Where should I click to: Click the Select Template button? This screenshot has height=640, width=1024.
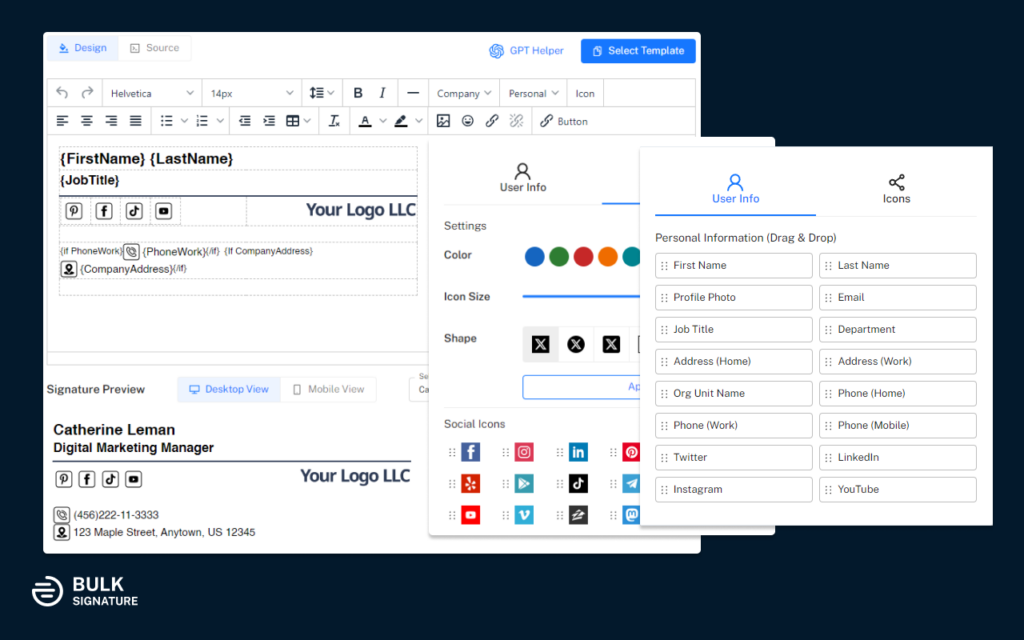coord(638,51)
